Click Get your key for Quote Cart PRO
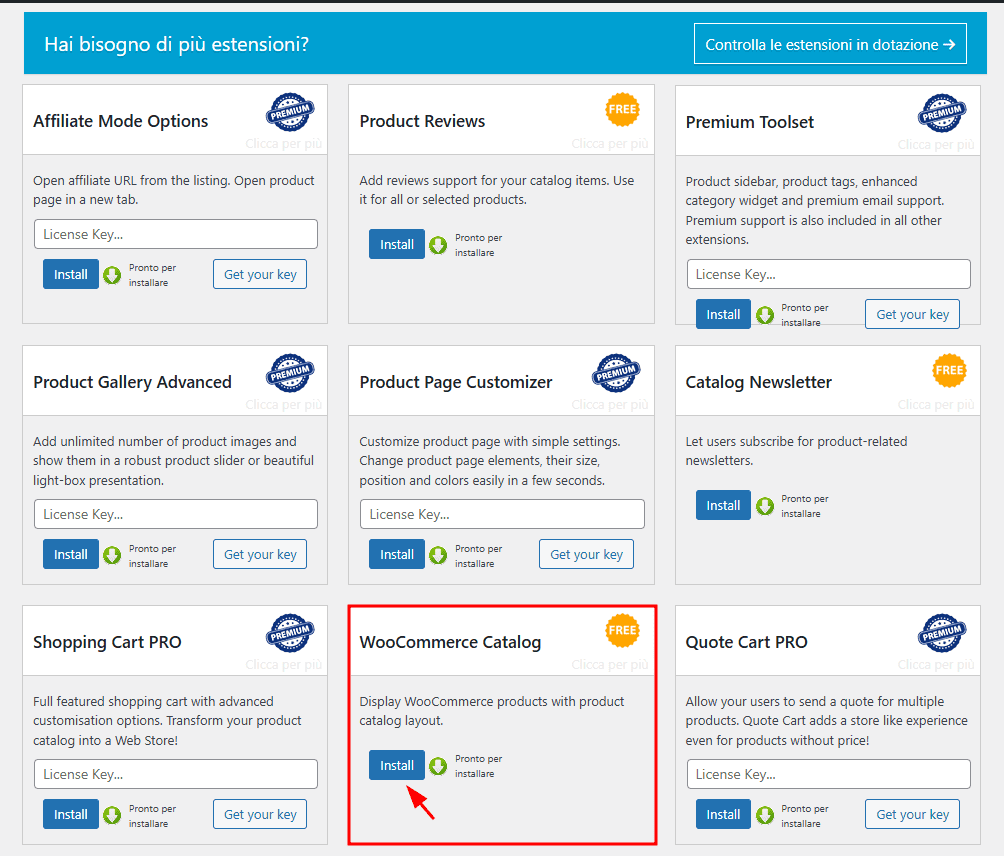This screenshot has height=856, width=1004. [x=911, y=814]
